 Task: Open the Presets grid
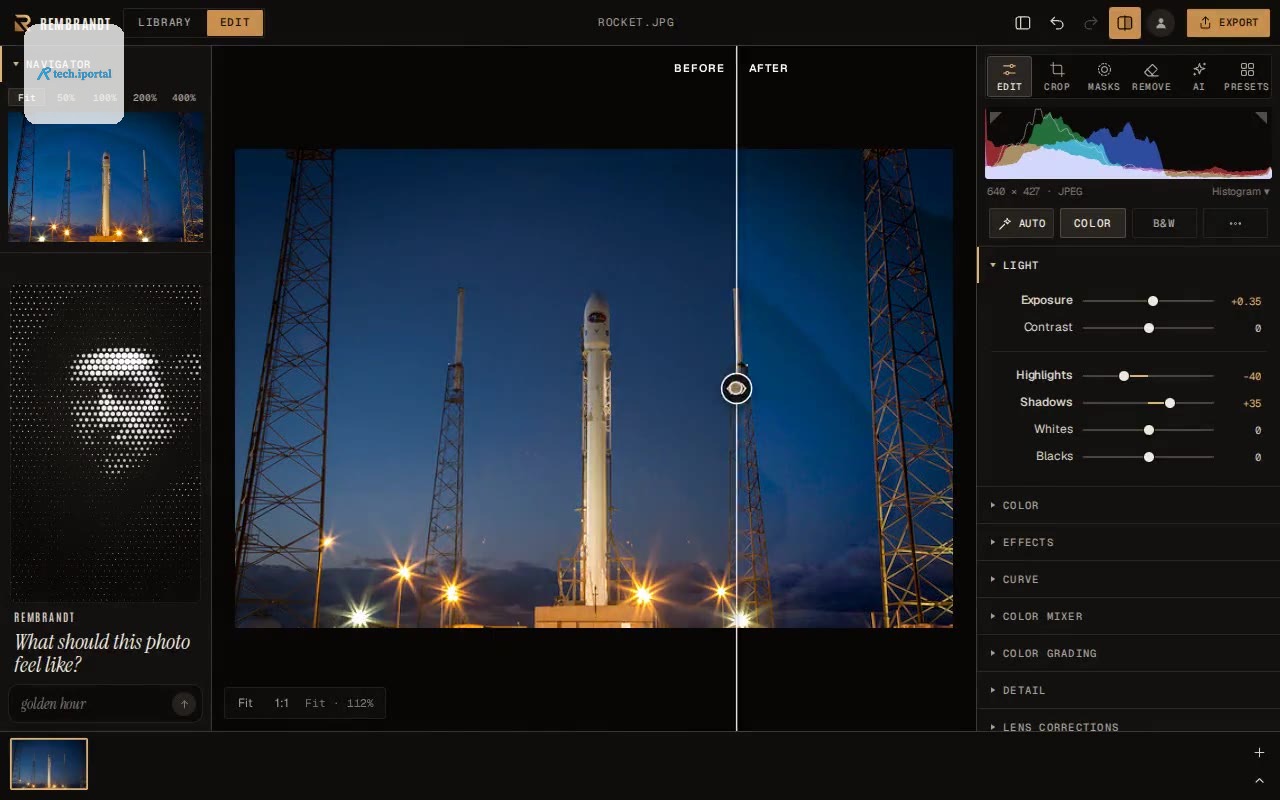coord(1247,76)
